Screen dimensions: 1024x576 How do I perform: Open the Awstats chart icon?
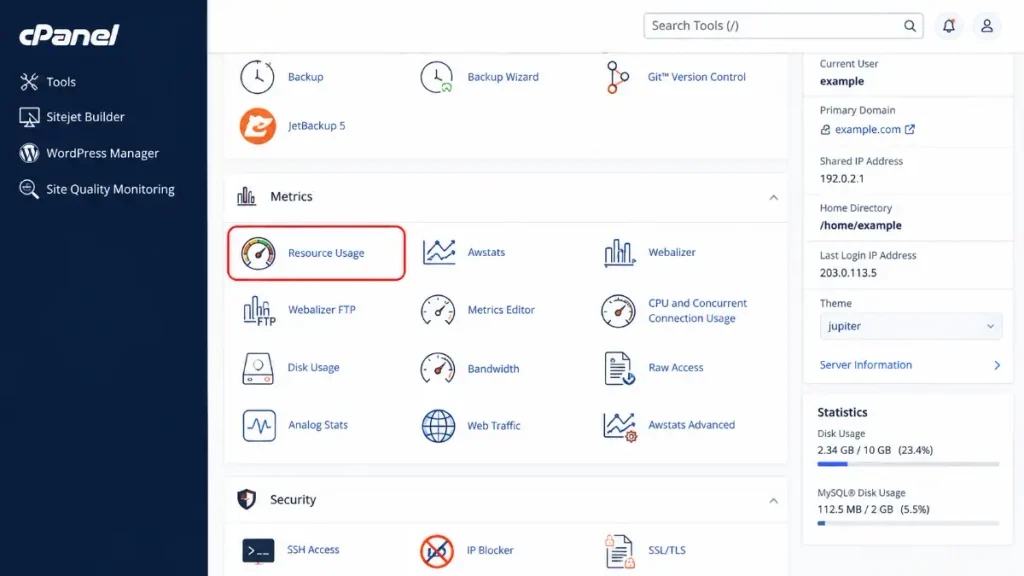pos(438,252)
